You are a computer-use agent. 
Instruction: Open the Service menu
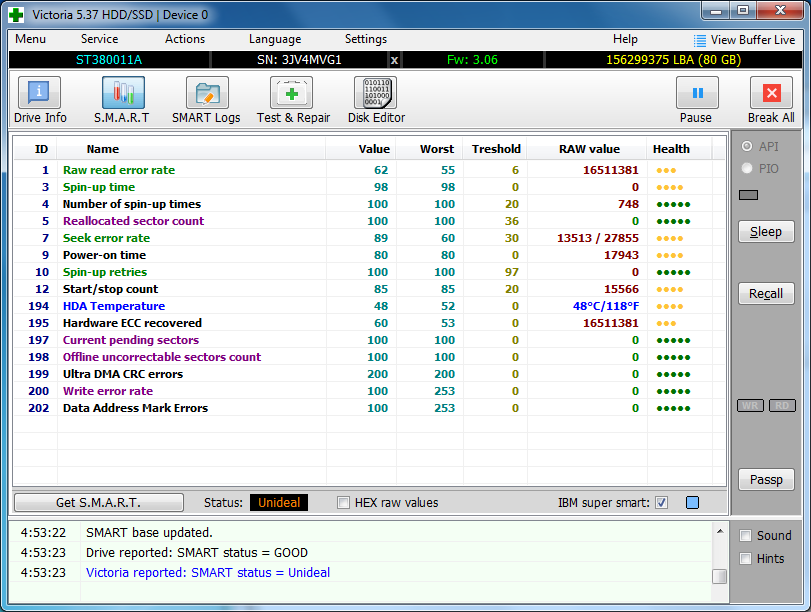(x=99, y=39)
